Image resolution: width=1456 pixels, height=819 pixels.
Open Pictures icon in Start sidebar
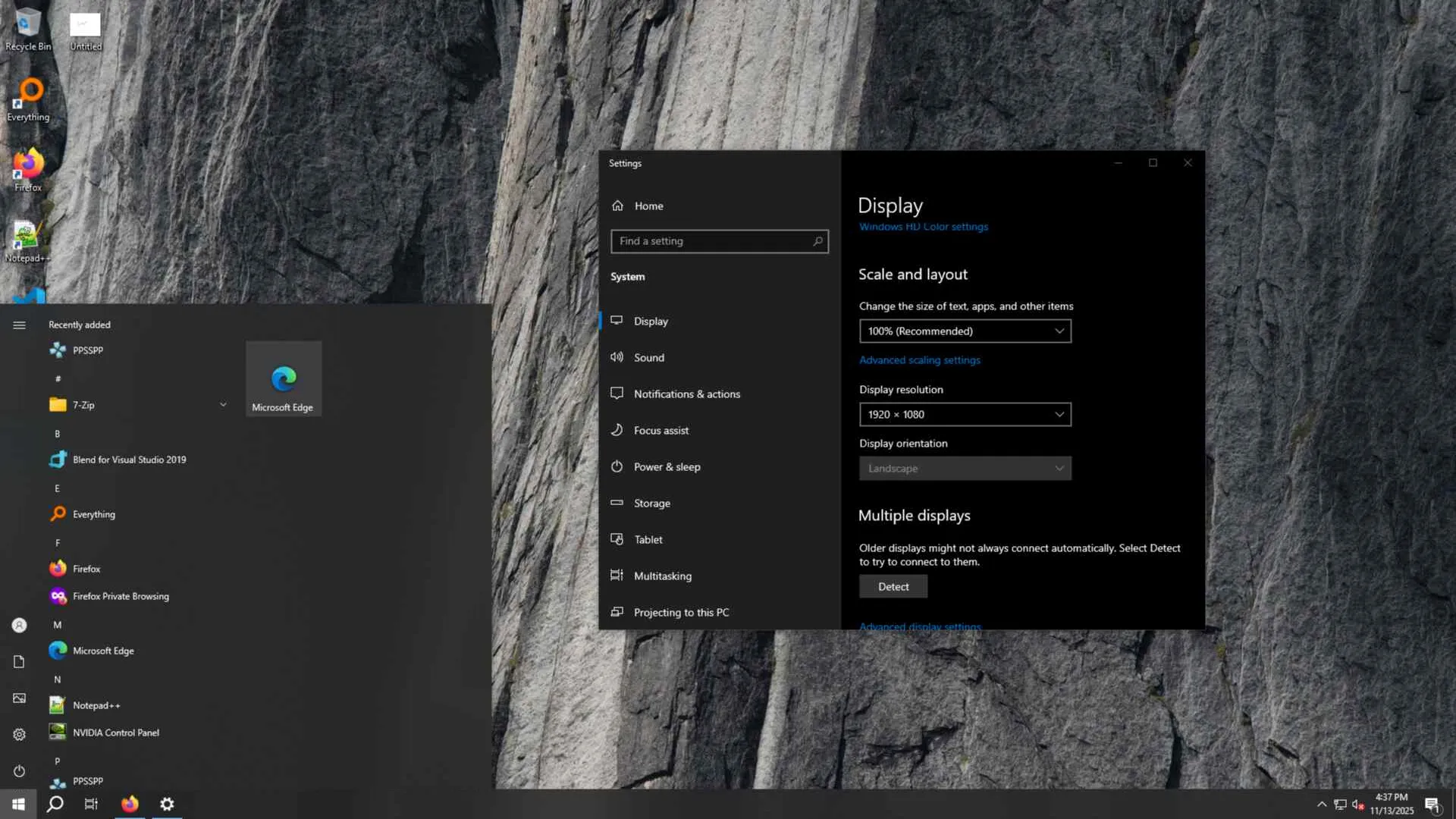coord(19,698)
